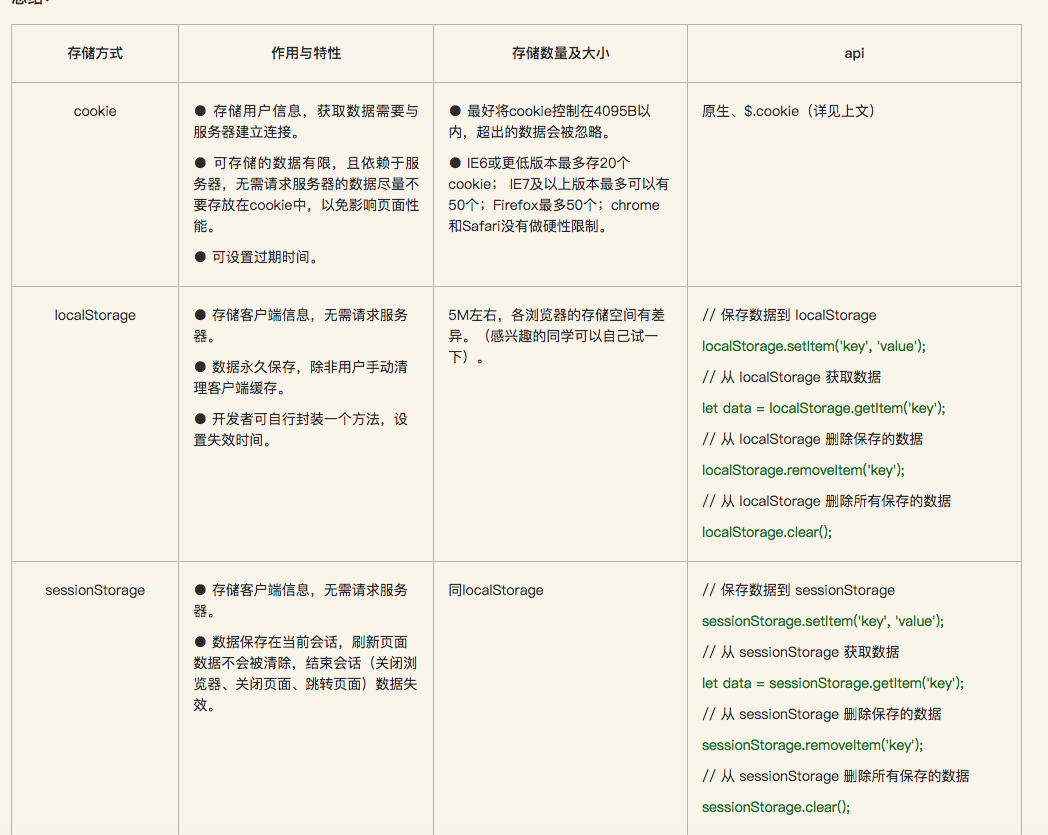The image size is (1048, 835).
Task: Select the localStorage row label
Action: click(x=95, y=315)
